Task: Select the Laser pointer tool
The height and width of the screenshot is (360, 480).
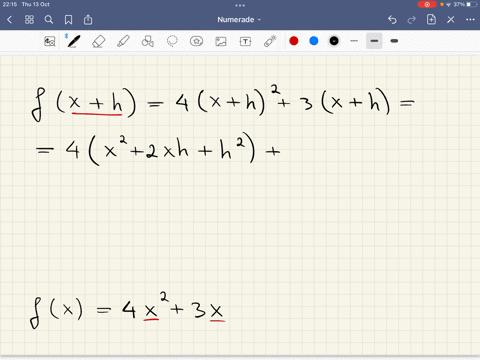Action: point(270,41)
